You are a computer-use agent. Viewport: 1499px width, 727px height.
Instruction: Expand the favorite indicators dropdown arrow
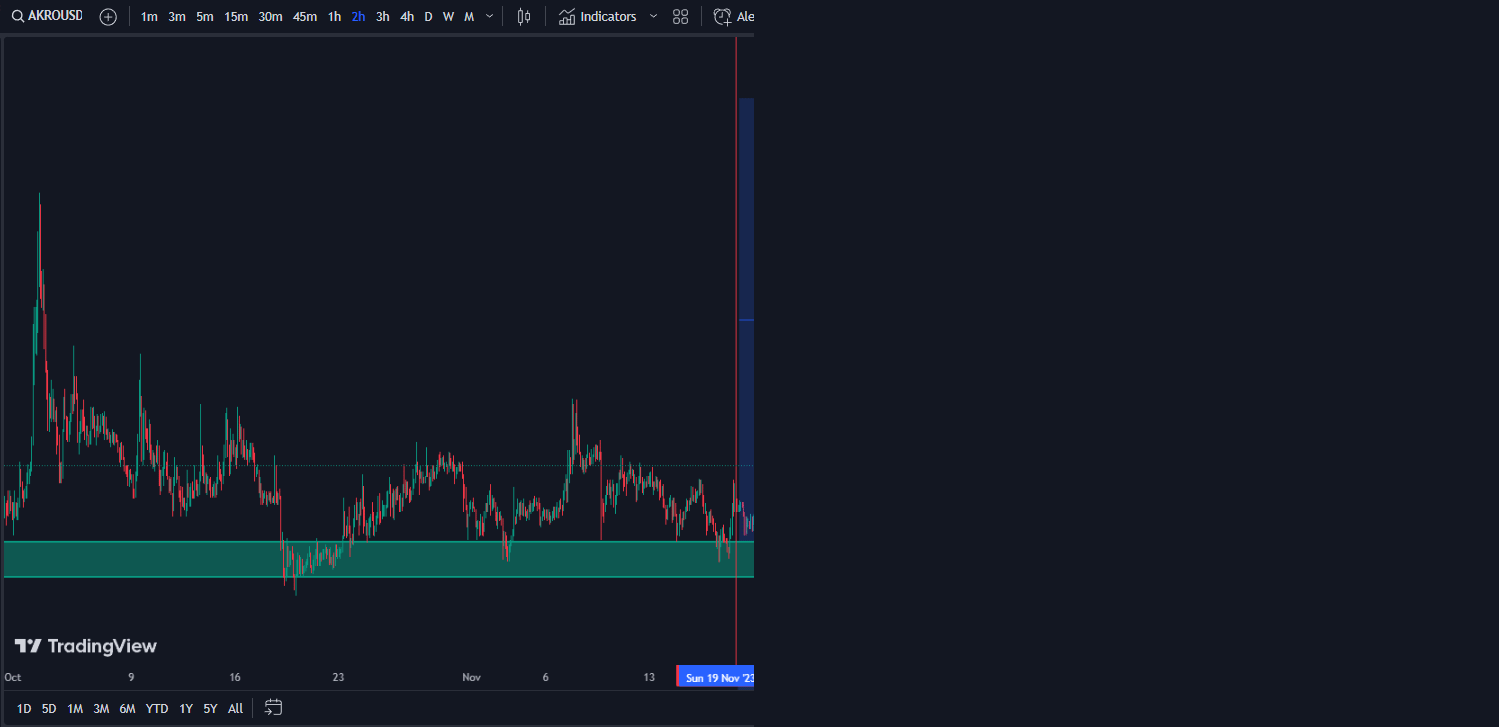tap(653, 17)
